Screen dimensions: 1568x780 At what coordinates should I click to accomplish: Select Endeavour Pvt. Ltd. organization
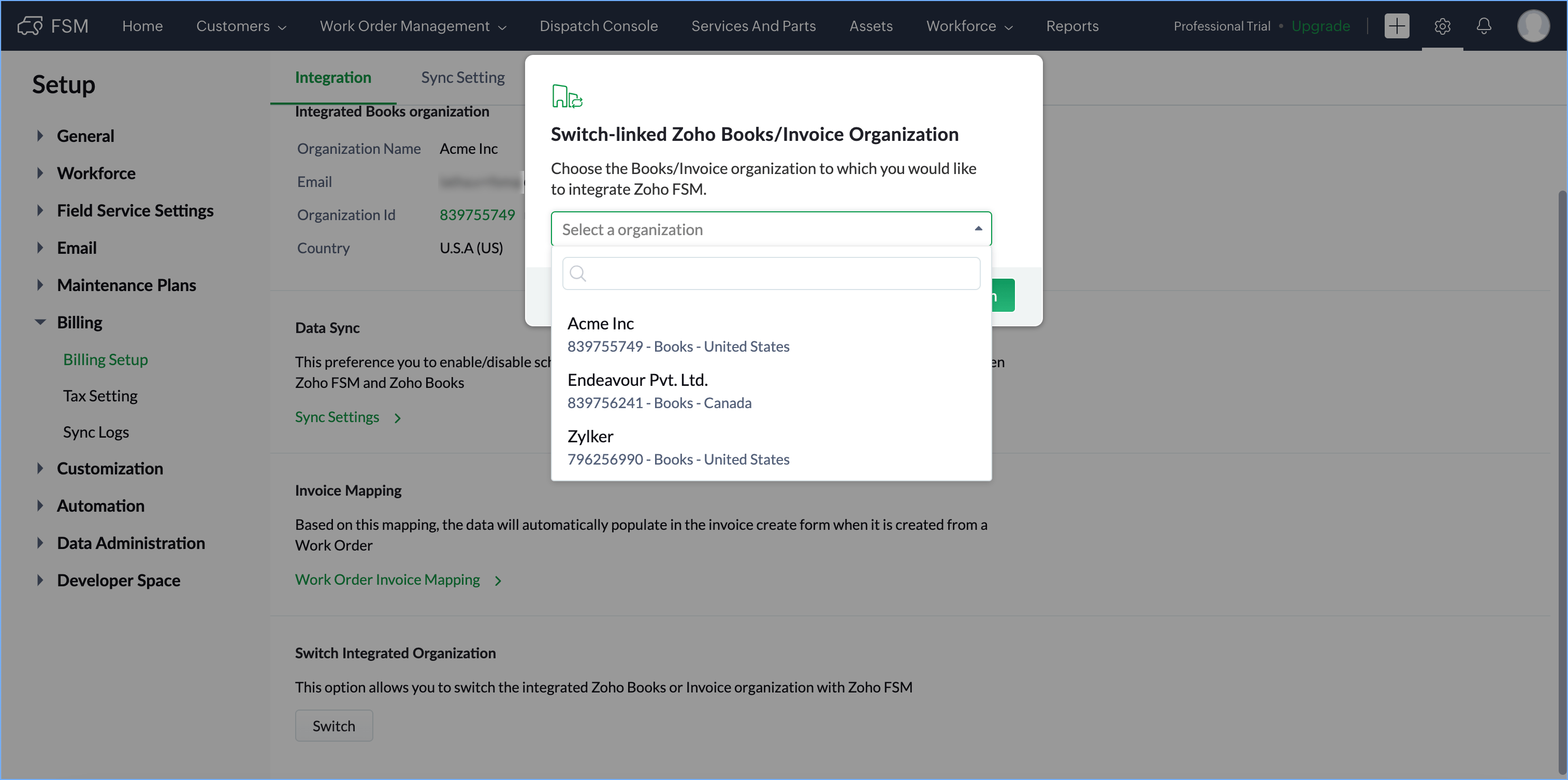coord(659,391)
